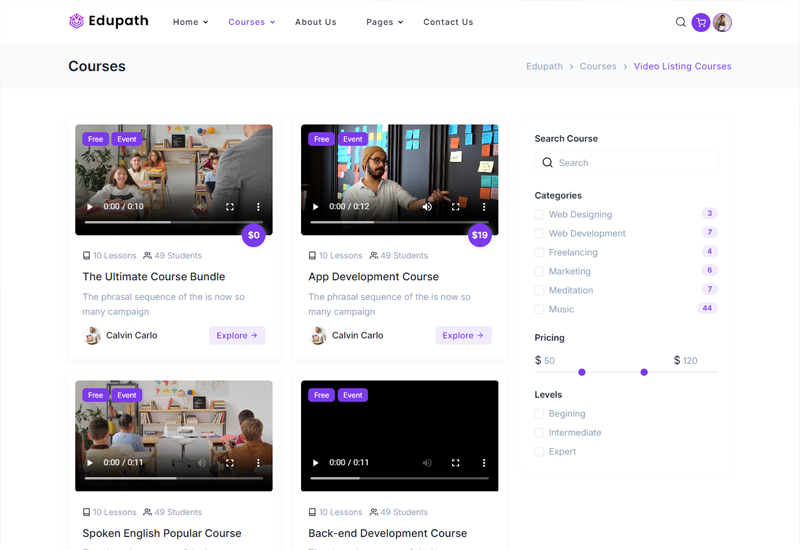This screenshot has height=550, width=800.
Task: Mute the App Development Course video
Action: pyautogui.click(x=427, y=207)
